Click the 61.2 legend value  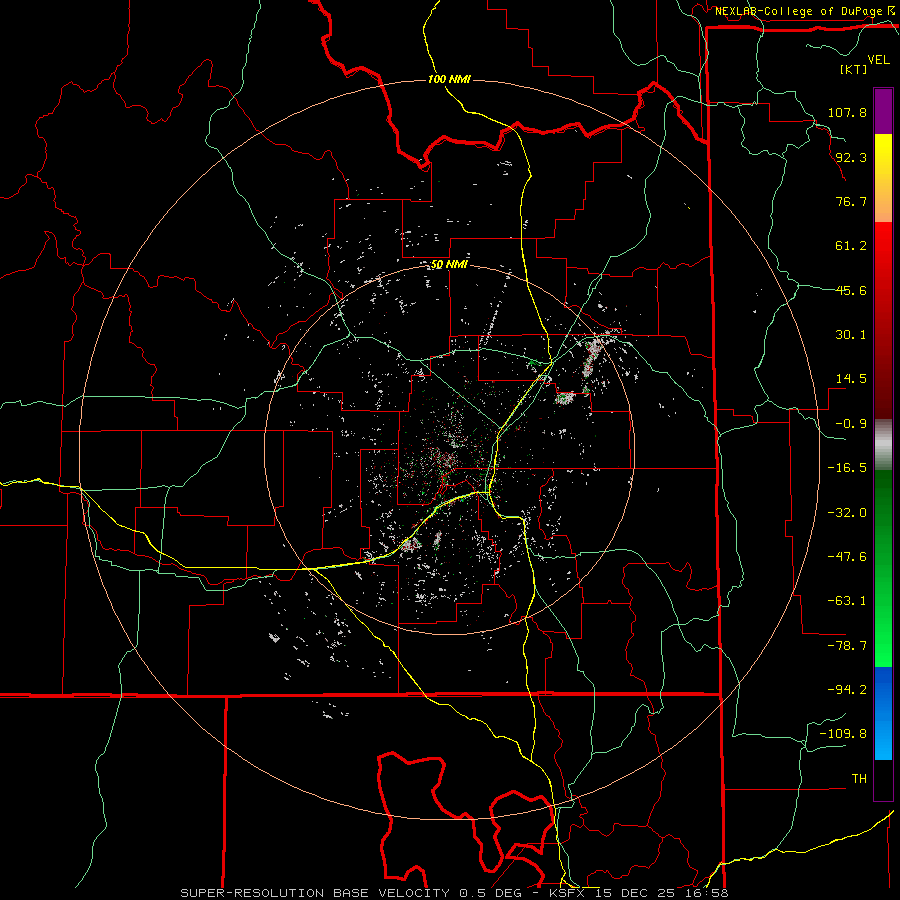(851, 246)
